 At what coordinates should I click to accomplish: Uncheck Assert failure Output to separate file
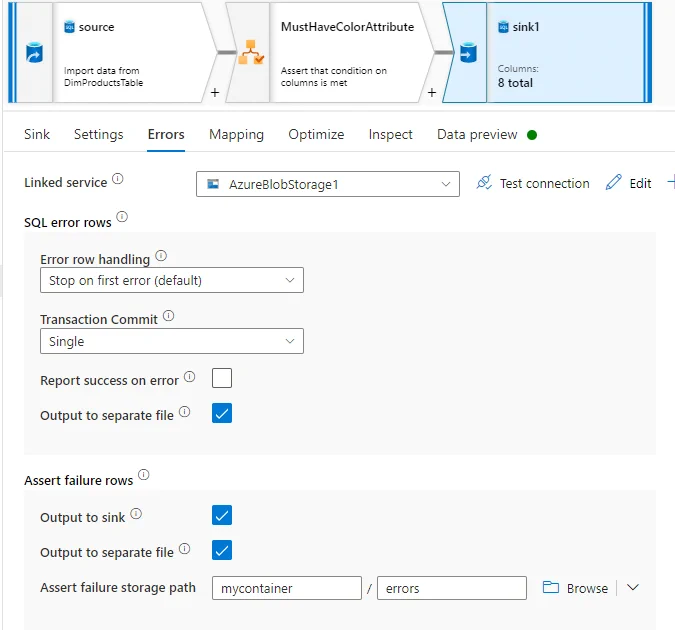(x=222, y=550)
